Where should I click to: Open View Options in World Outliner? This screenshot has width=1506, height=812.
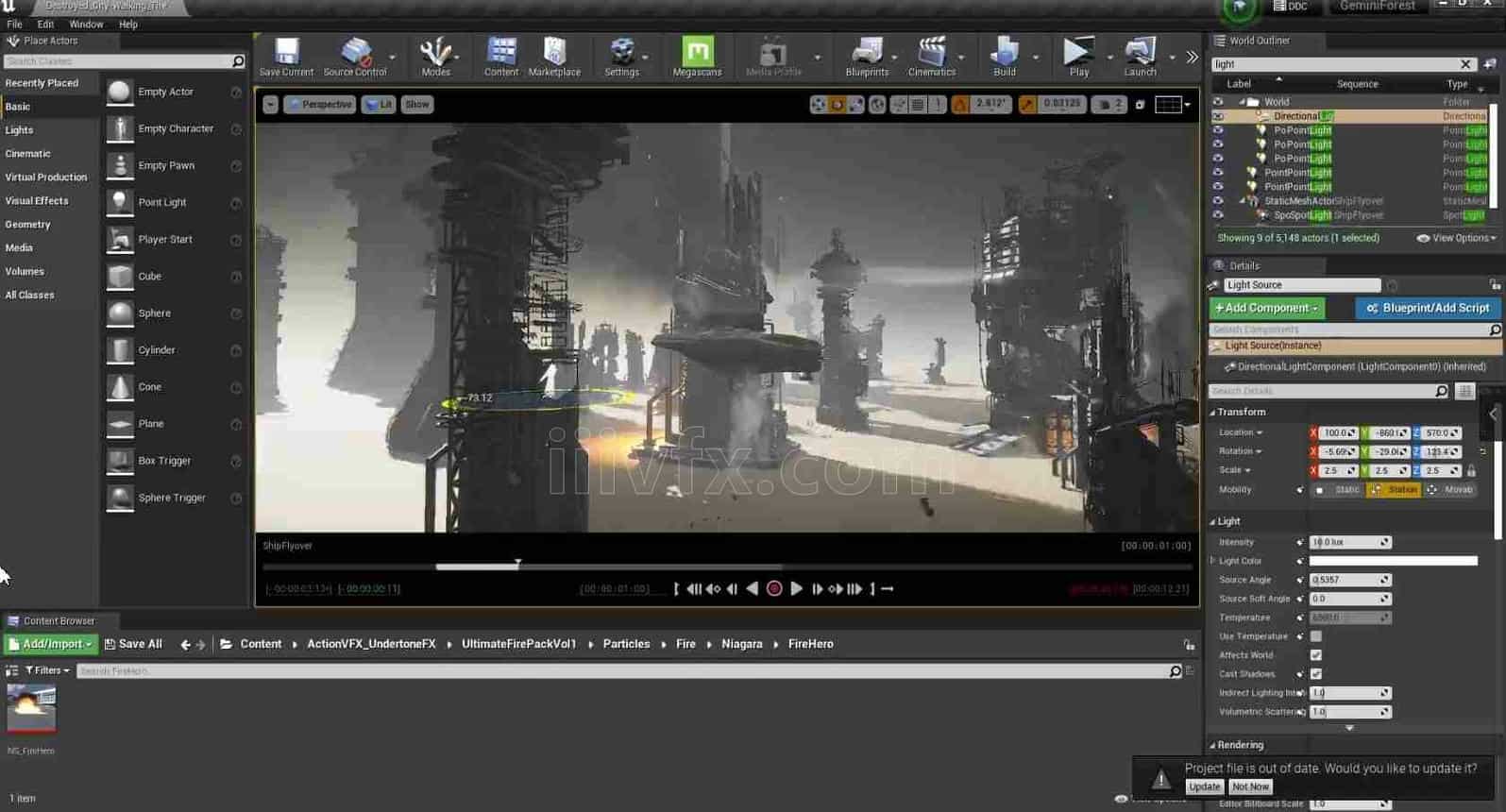click(x=1456, y=238)
